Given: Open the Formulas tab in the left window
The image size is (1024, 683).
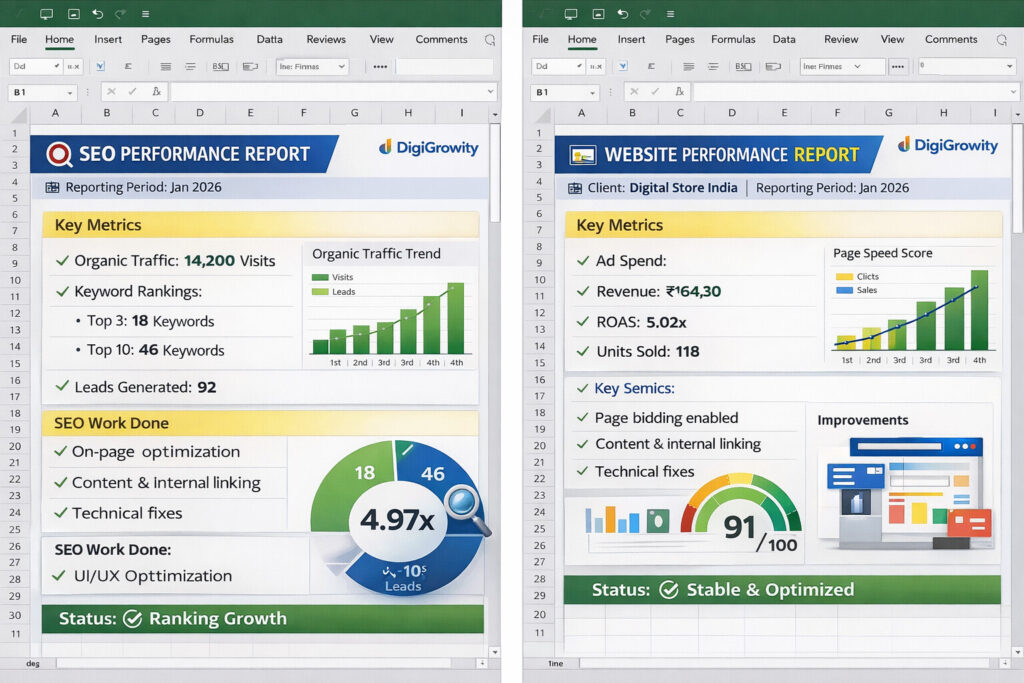Looking at the screenshot, I should click(211, 40).
